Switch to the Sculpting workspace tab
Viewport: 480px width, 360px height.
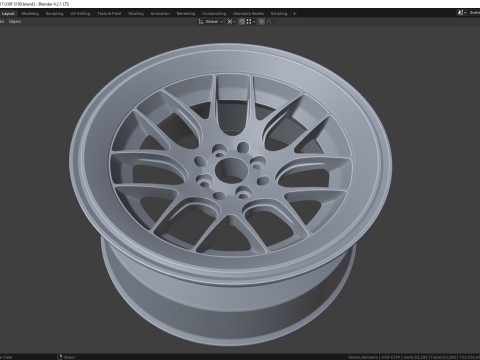tap(54, 14)
